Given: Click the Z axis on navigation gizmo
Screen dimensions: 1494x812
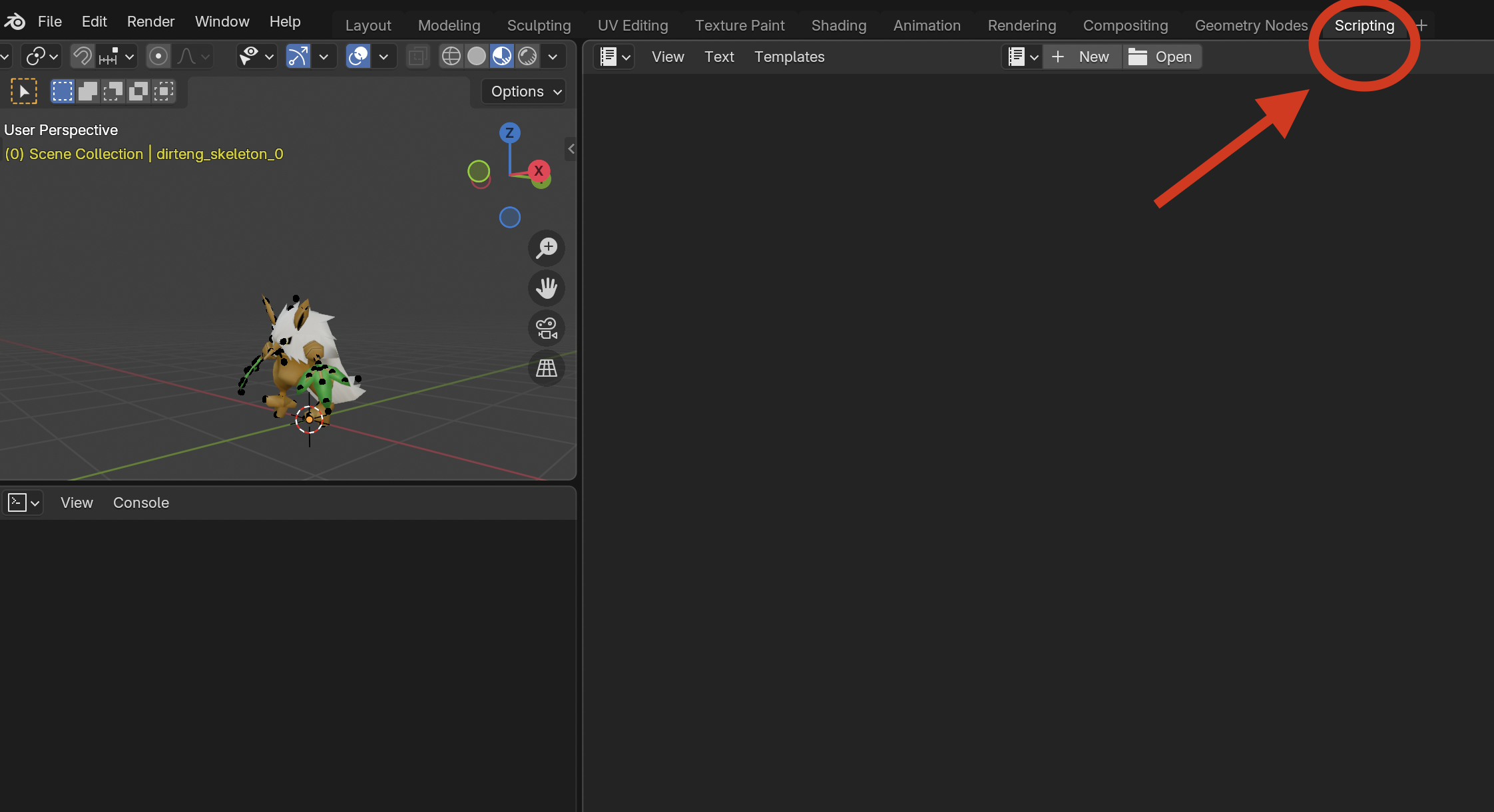Looking at the screenshot, I should click(510, 133).
